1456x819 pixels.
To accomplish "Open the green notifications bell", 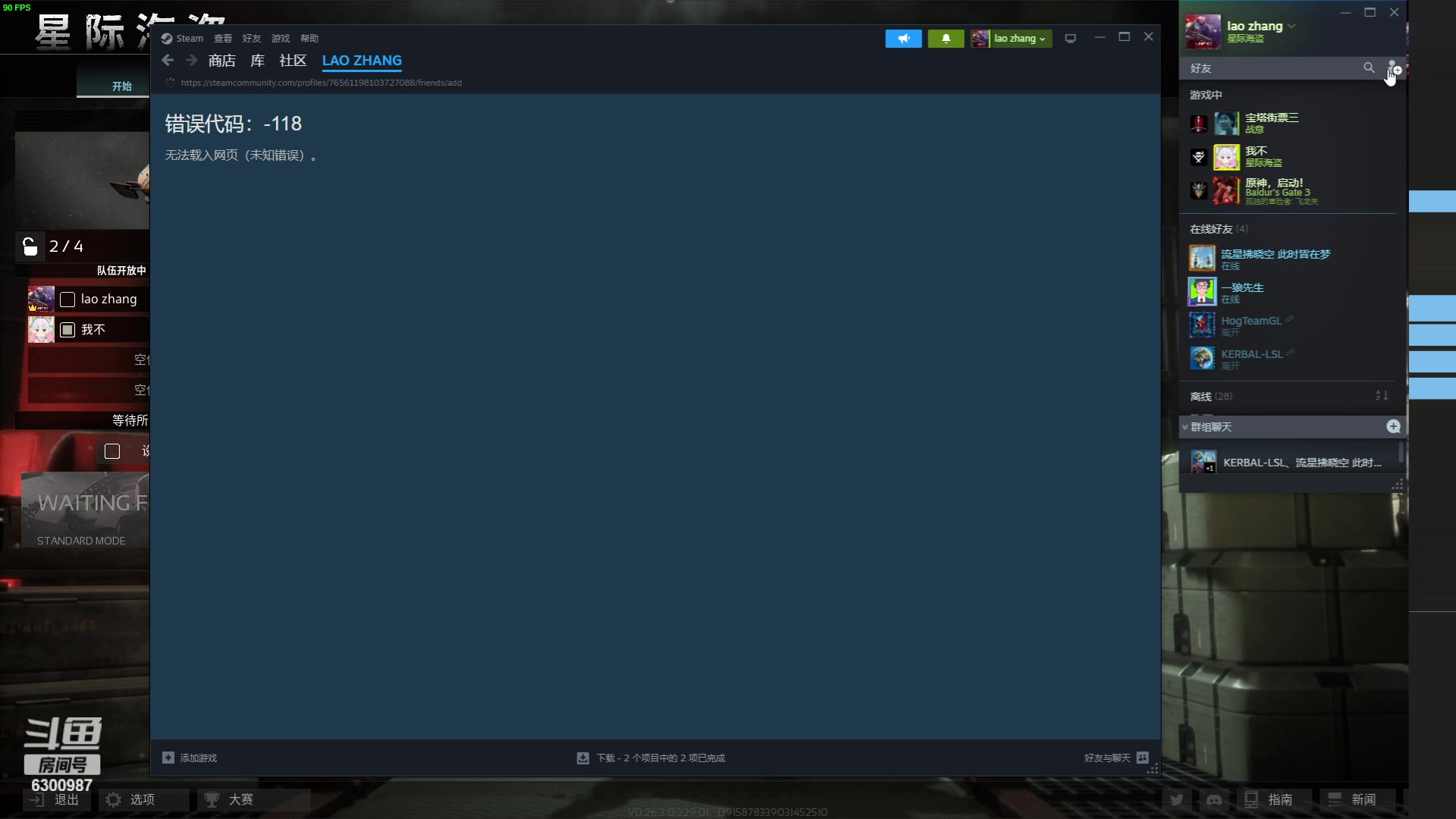I will click(x=946, y=39).
